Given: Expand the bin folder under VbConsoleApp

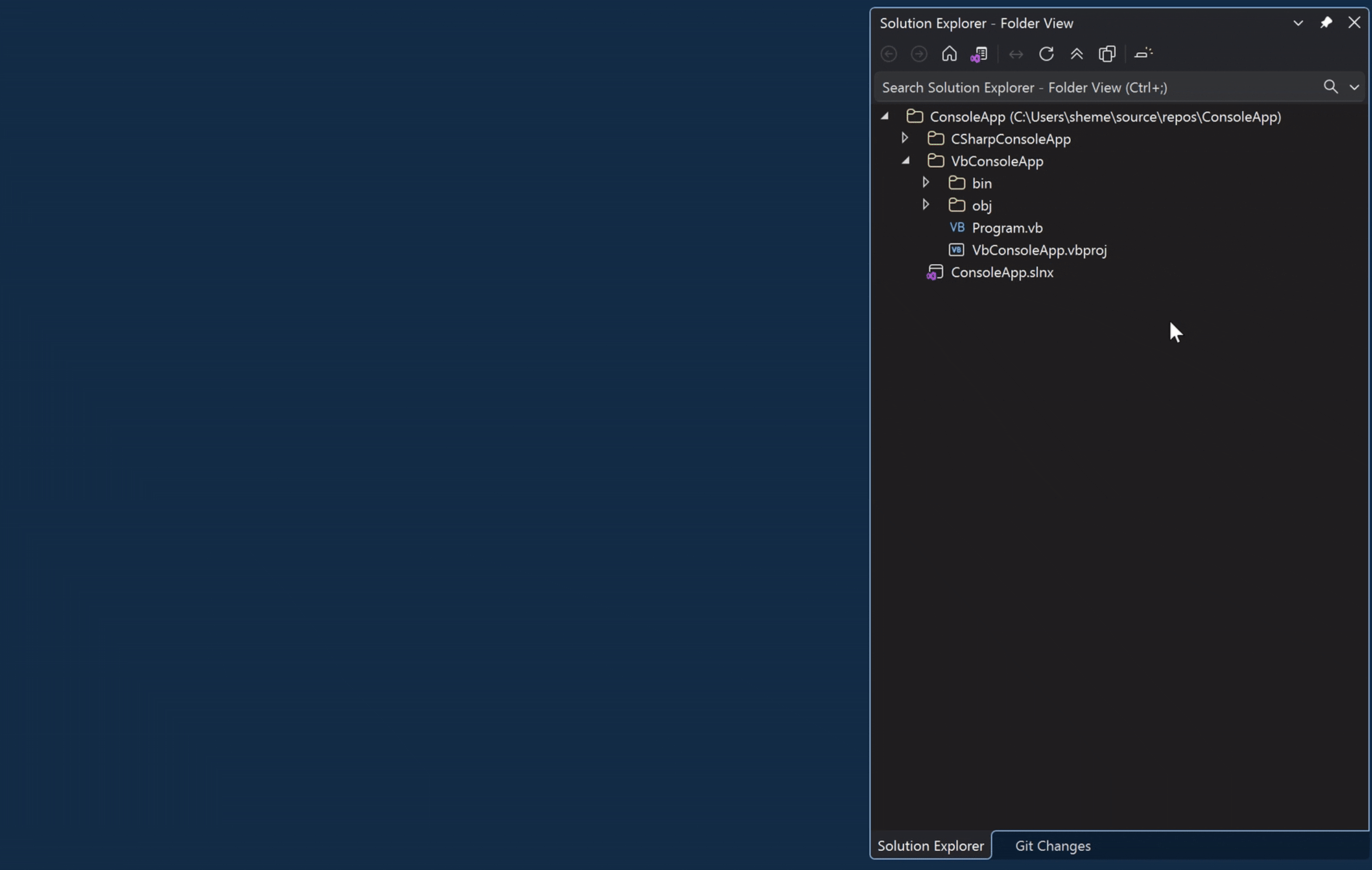Looking at the screenshot, I should pos(926,182).
